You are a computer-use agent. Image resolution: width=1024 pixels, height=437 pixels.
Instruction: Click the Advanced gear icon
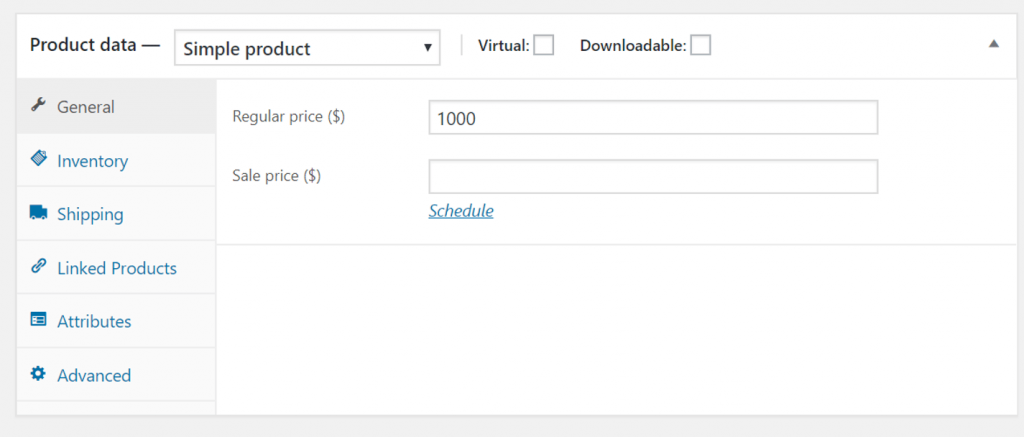click(x=38, y=374)
